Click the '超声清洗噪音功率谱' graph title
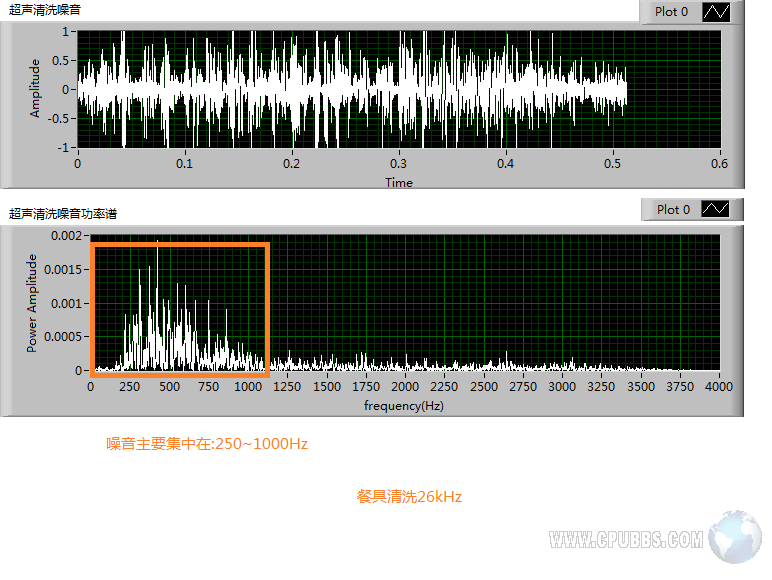 point(63,214)
